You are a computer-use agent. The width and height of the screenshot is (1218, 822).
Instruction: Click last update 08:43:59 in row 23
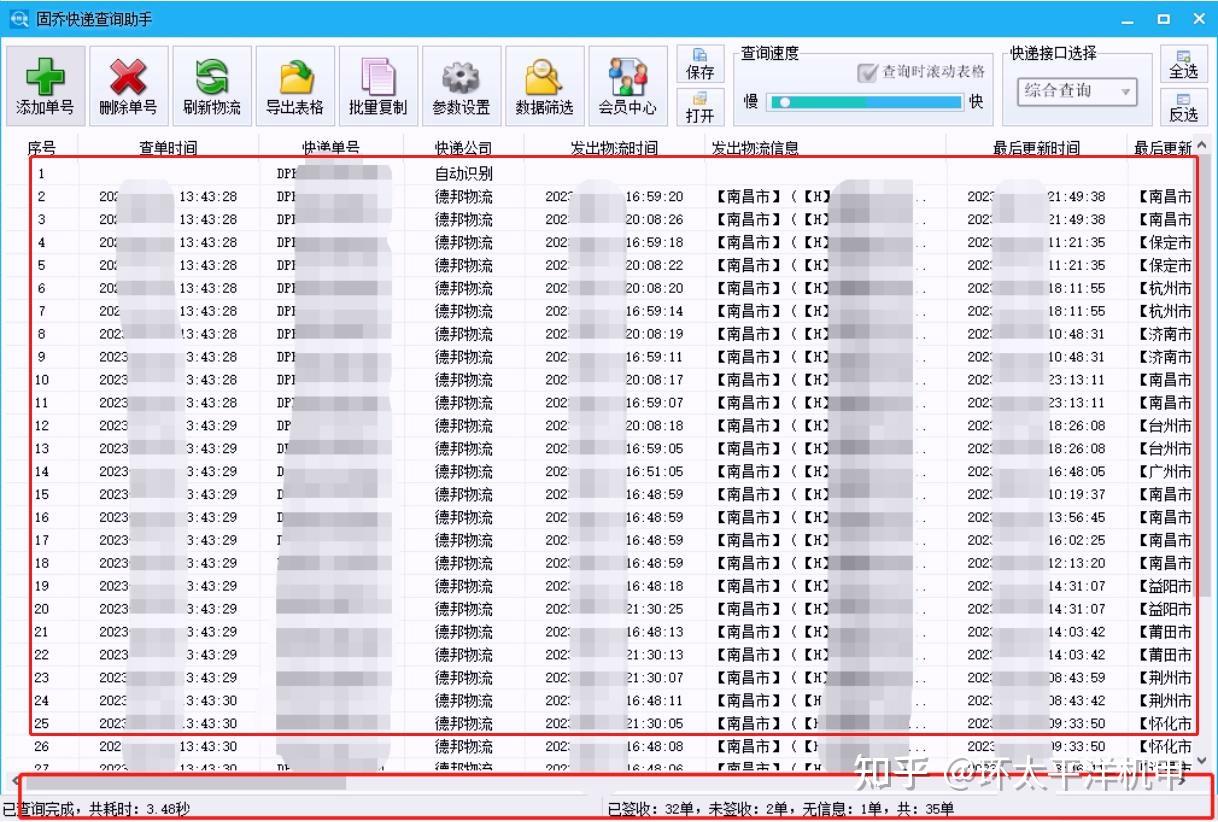[1077, 679]
